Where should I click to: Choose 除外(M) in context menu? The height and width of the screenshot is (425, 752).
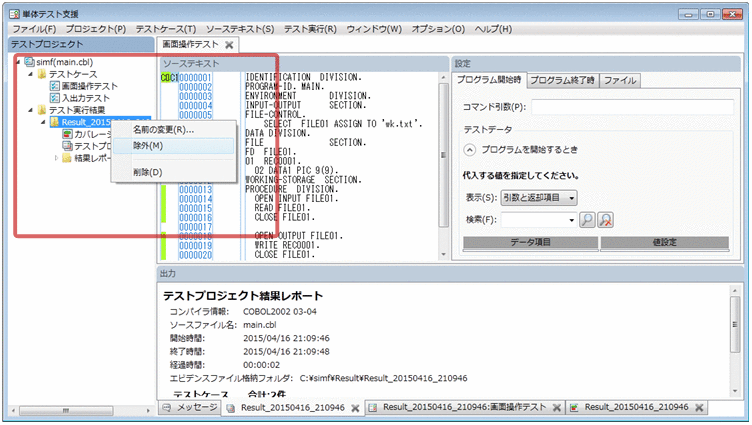(x=173, y=145)
